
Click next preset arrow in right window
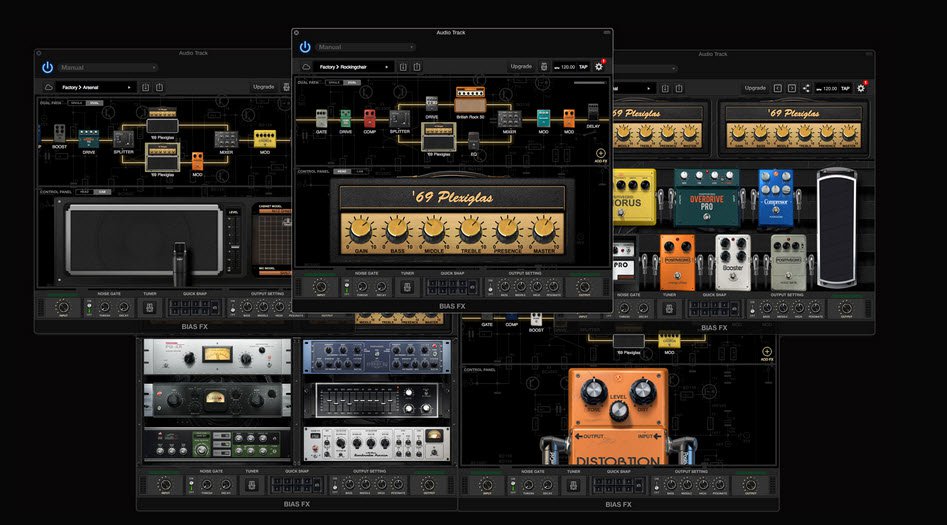[792, 88]
